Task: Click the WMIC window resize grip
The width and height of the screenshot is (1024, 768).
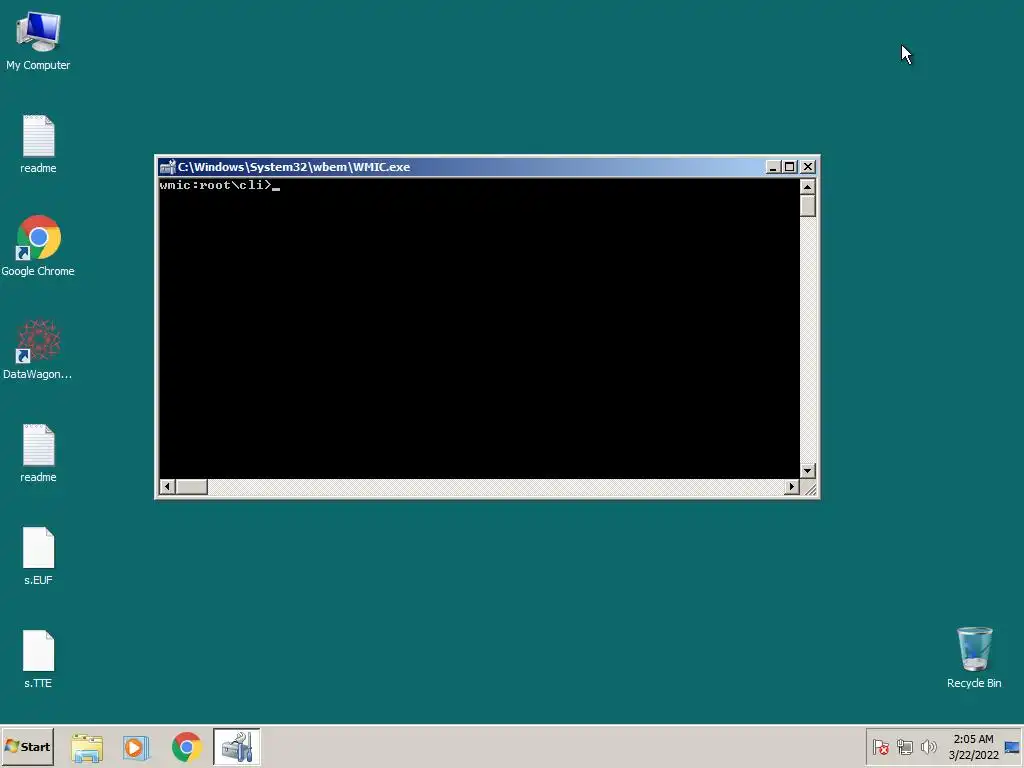Action: coord(809,488)
